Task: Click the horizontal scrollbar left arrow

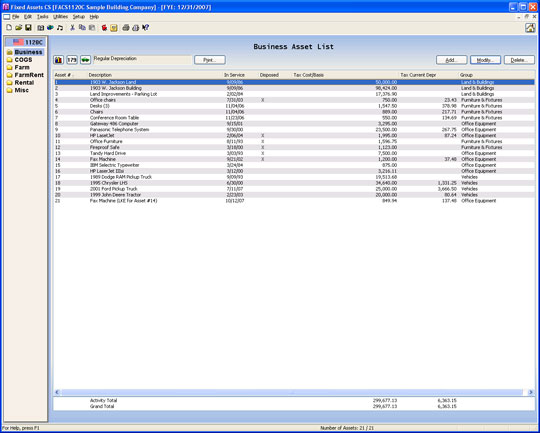Action: [x=57, y=392]
